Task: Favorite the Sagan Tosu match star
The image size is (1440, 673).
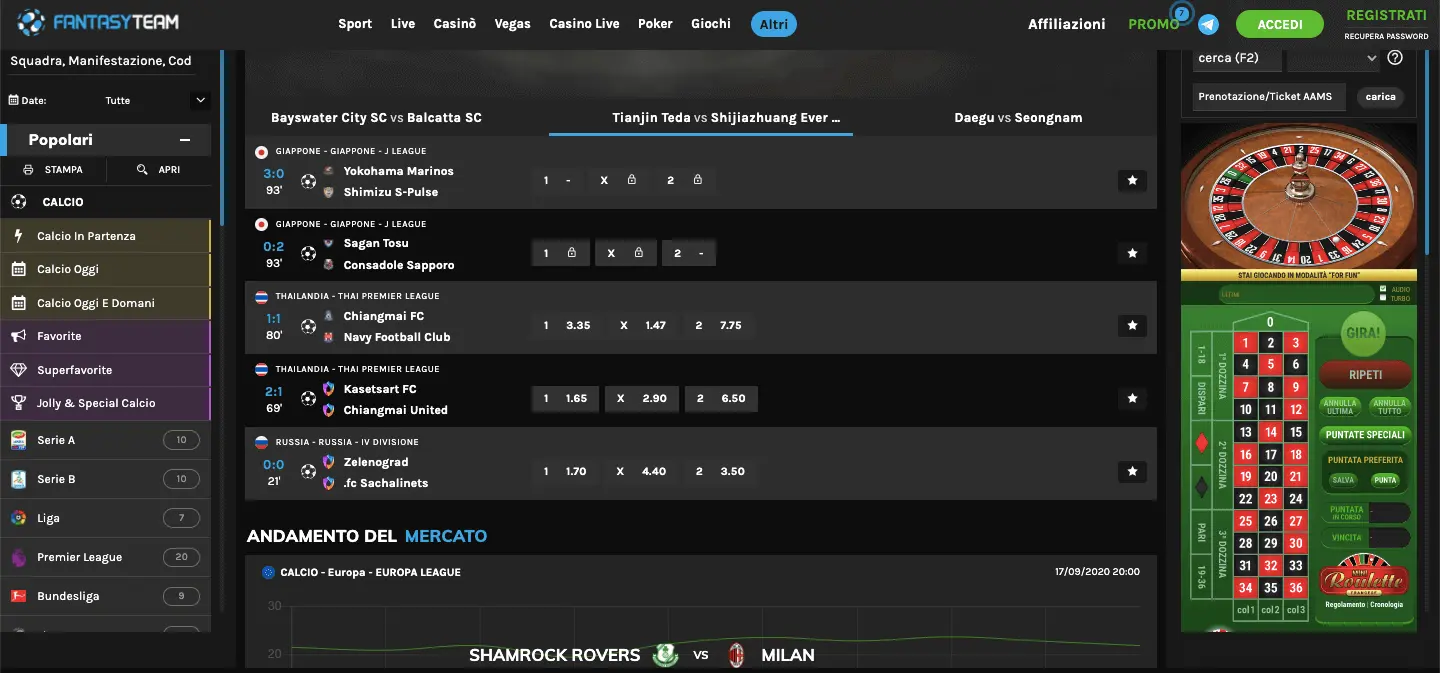Action: point(1132,254)
